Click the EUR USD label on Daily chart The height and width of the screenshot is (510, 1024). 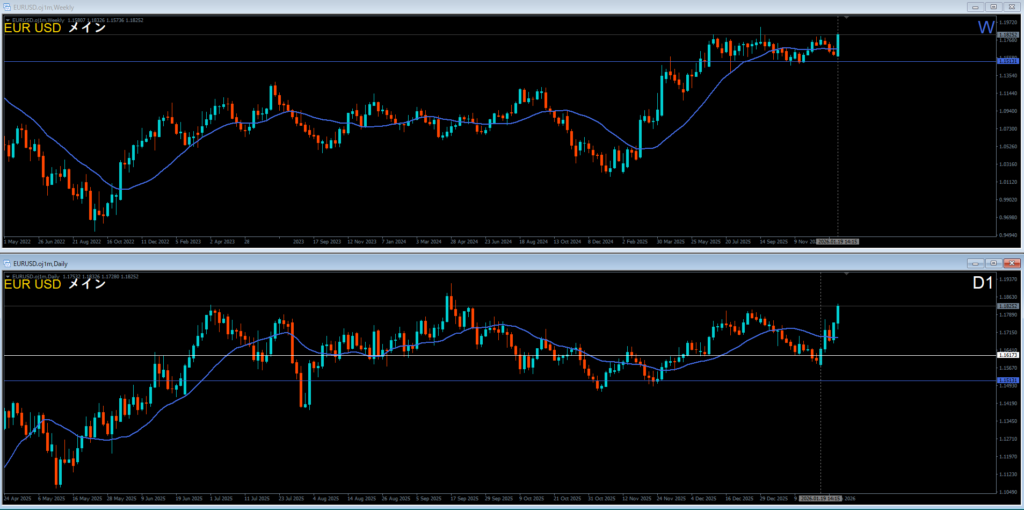33,285
